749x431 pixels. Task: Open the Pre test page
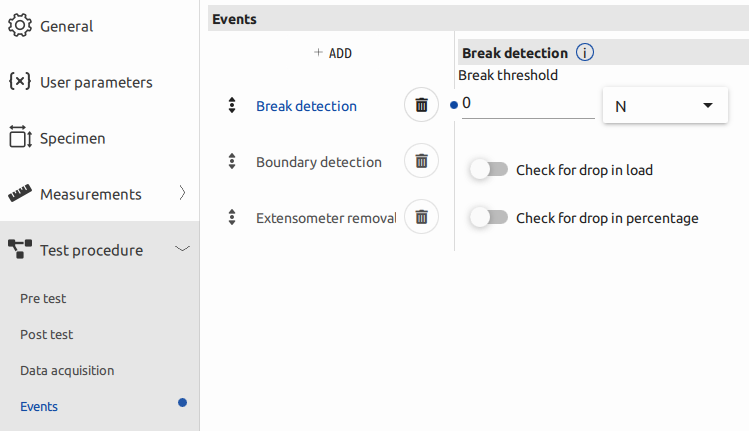click(x=43, y=298)
